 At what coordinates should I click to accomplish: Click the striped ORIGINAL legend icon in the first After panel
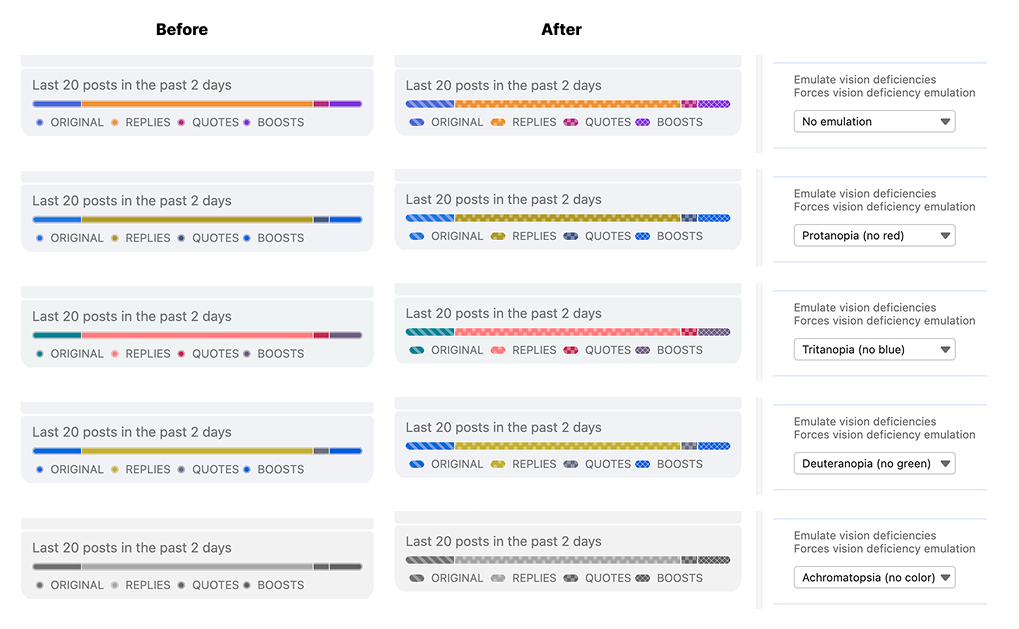pyautogui.click(x=416, y=122)
